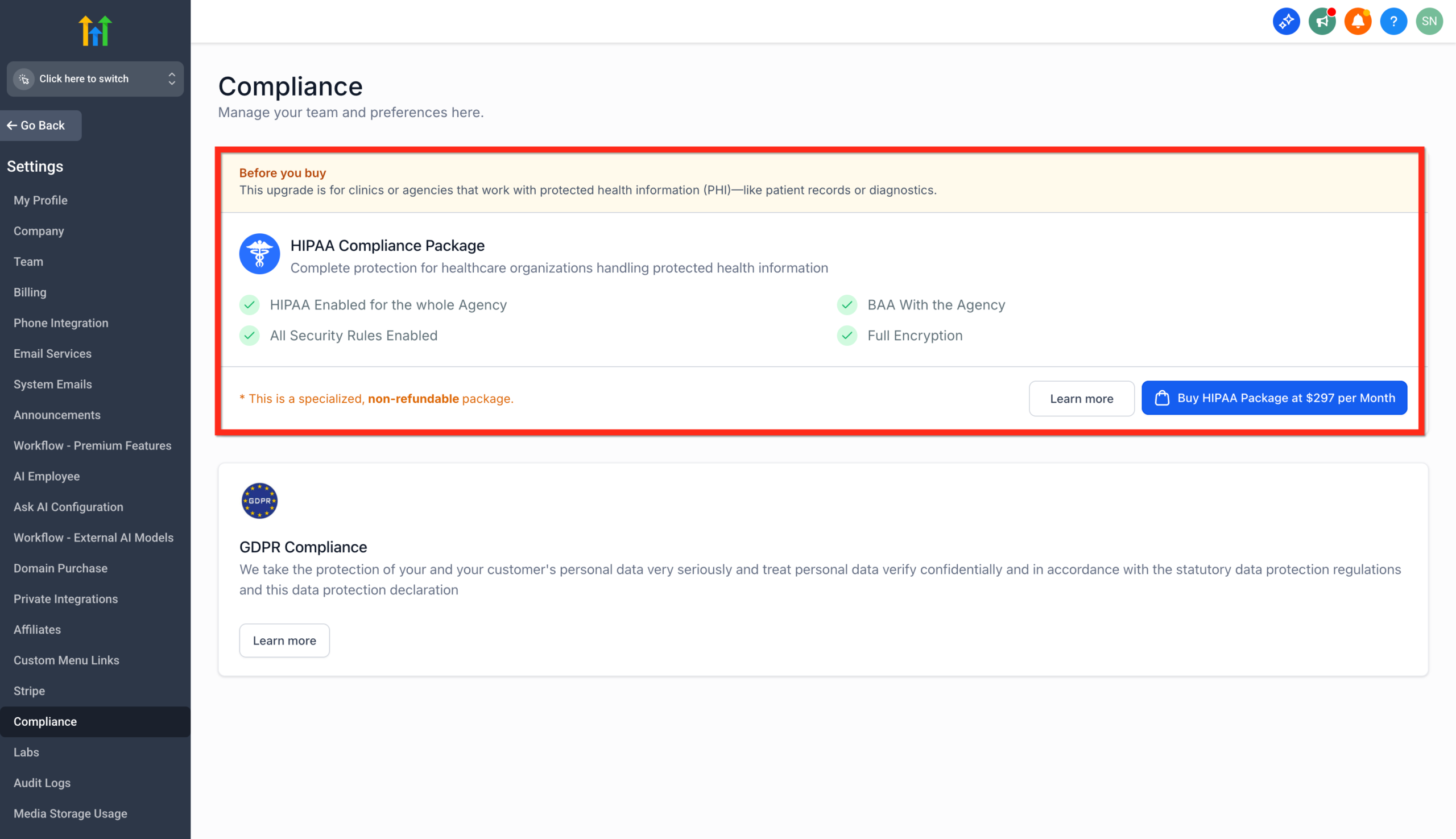Click Buy HIPAA Package at $297 per Month
Viewport: 1456px width, 839px height.
coord(1273,398)
